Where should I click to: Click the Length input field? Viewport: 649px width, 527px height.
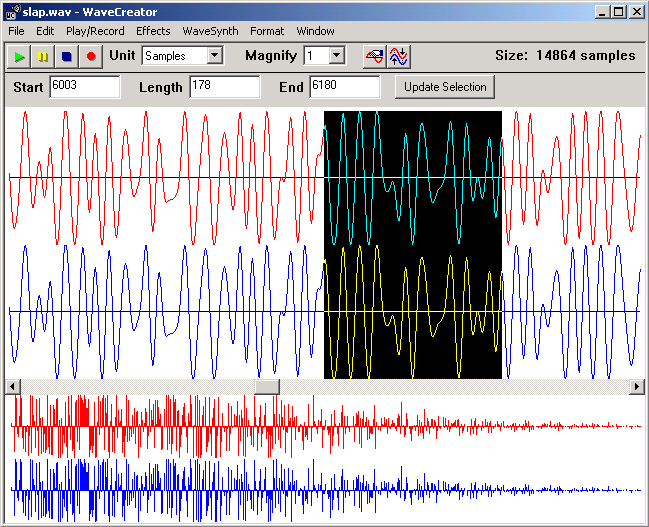tap(224, 87)
